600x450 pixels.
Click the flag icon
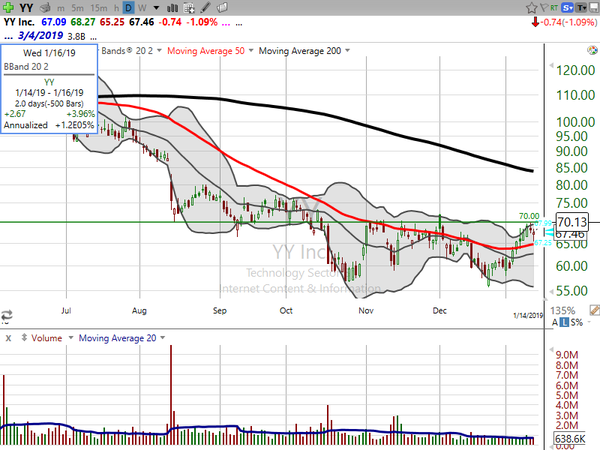(x=544, y=7)
